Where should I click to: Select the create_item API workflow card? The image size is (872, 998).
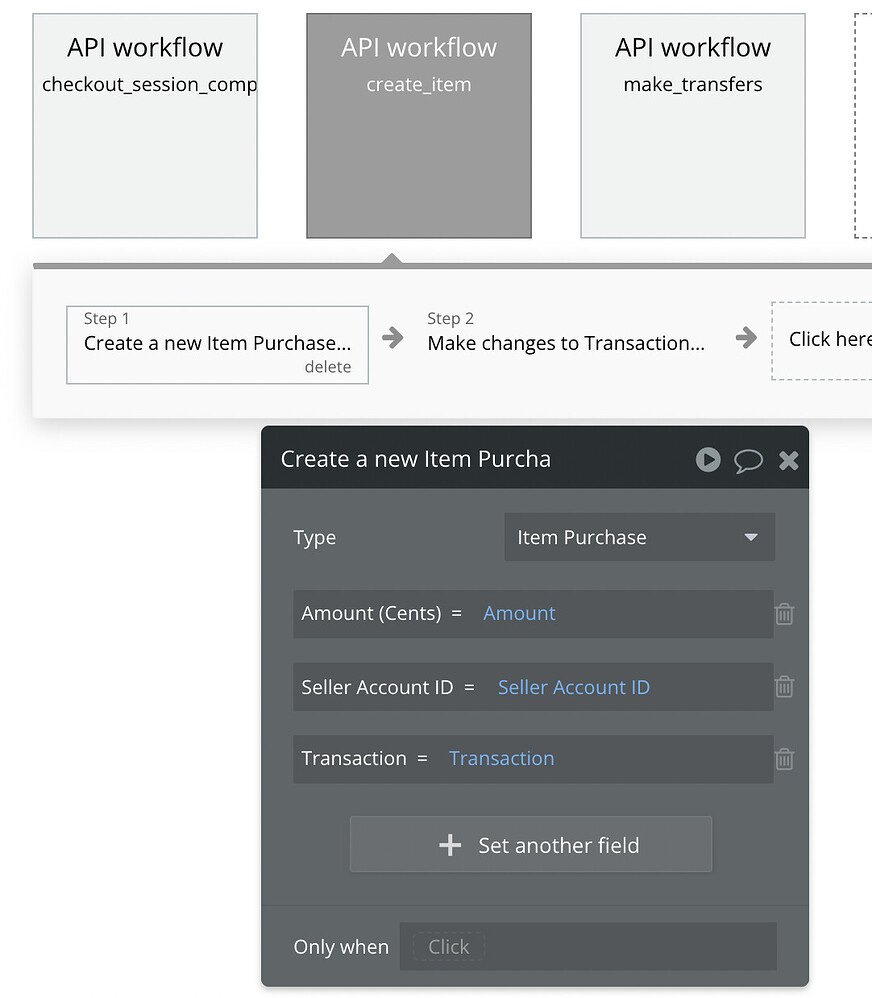pyautogui.click(x=419, y=126)
